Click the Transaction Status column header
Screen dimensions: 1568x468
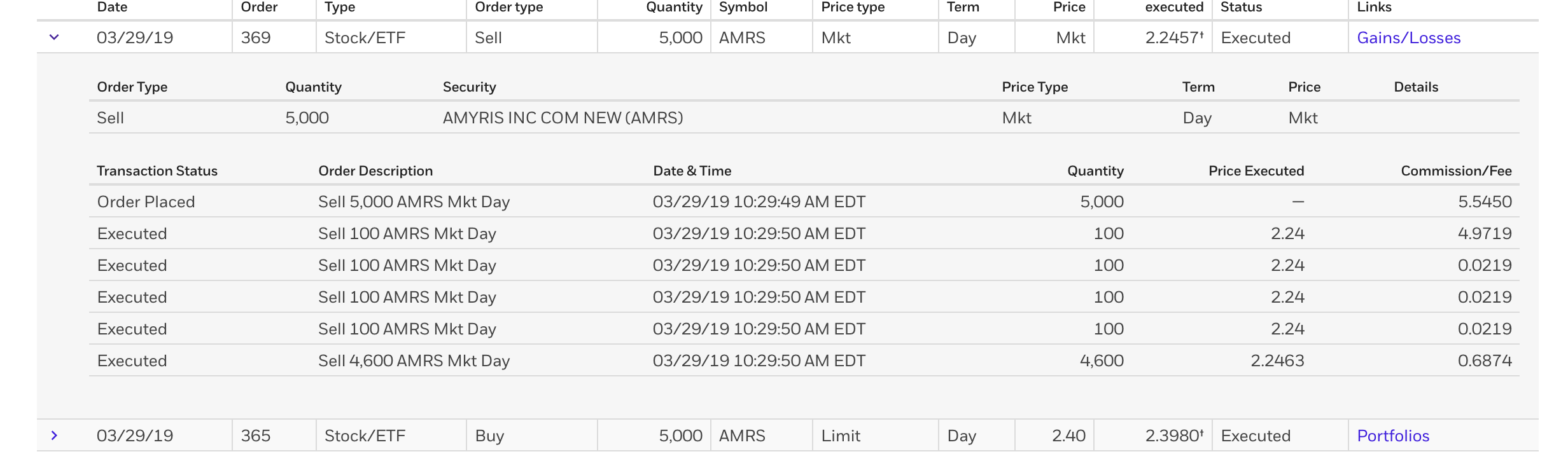click(157, 171)
